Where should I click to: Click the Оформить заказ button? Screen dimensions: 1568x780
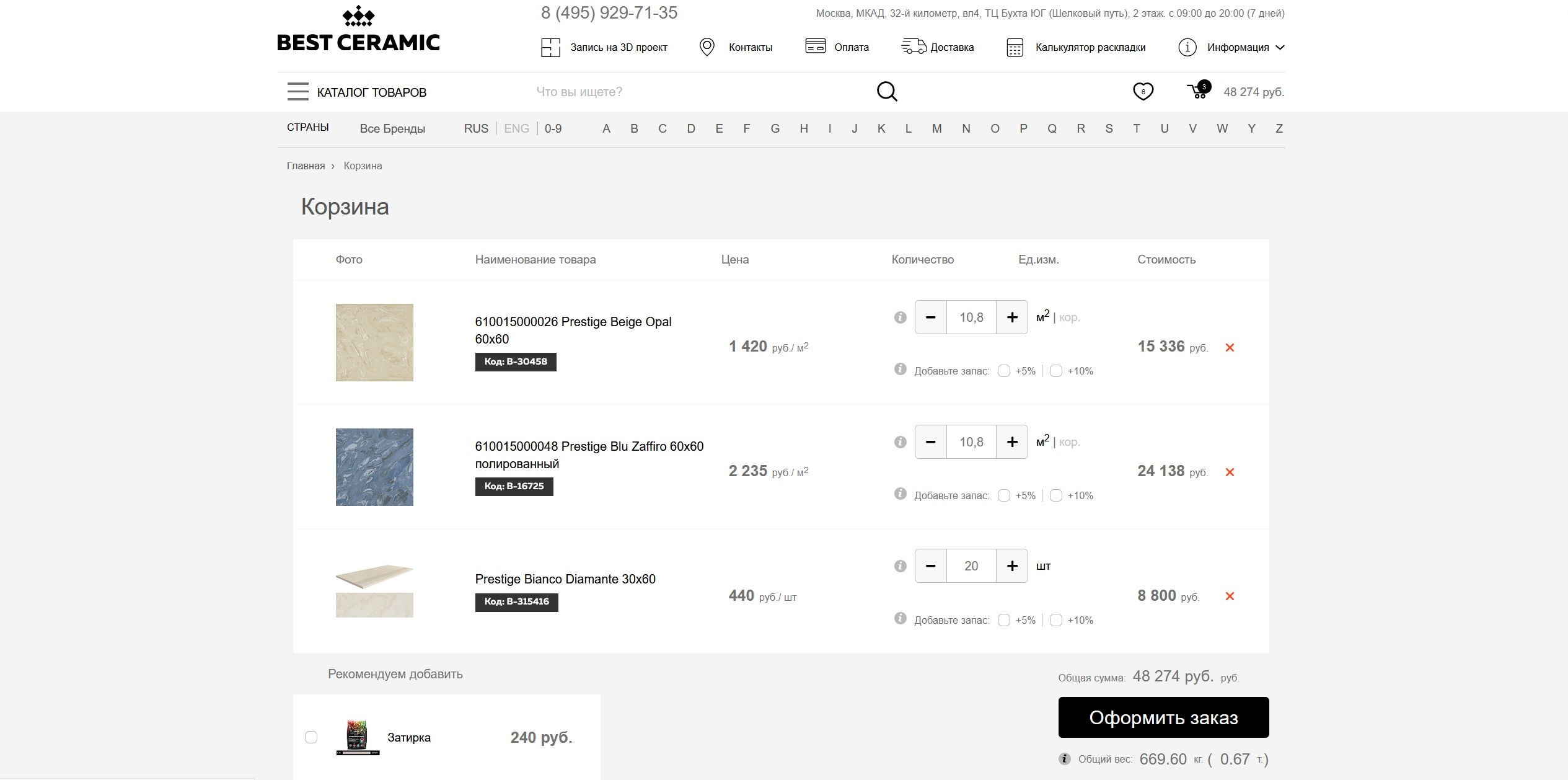click(x=1163, y=717)
